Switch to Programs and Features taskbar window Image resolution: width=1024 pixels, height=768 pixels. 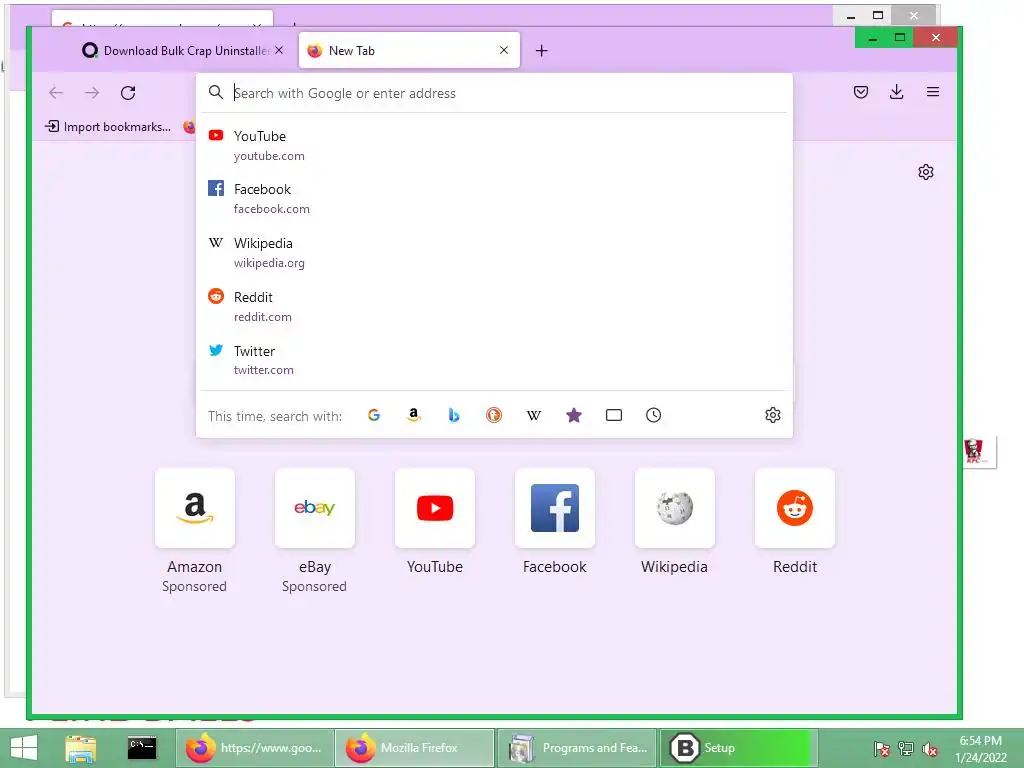click(577, 748)
